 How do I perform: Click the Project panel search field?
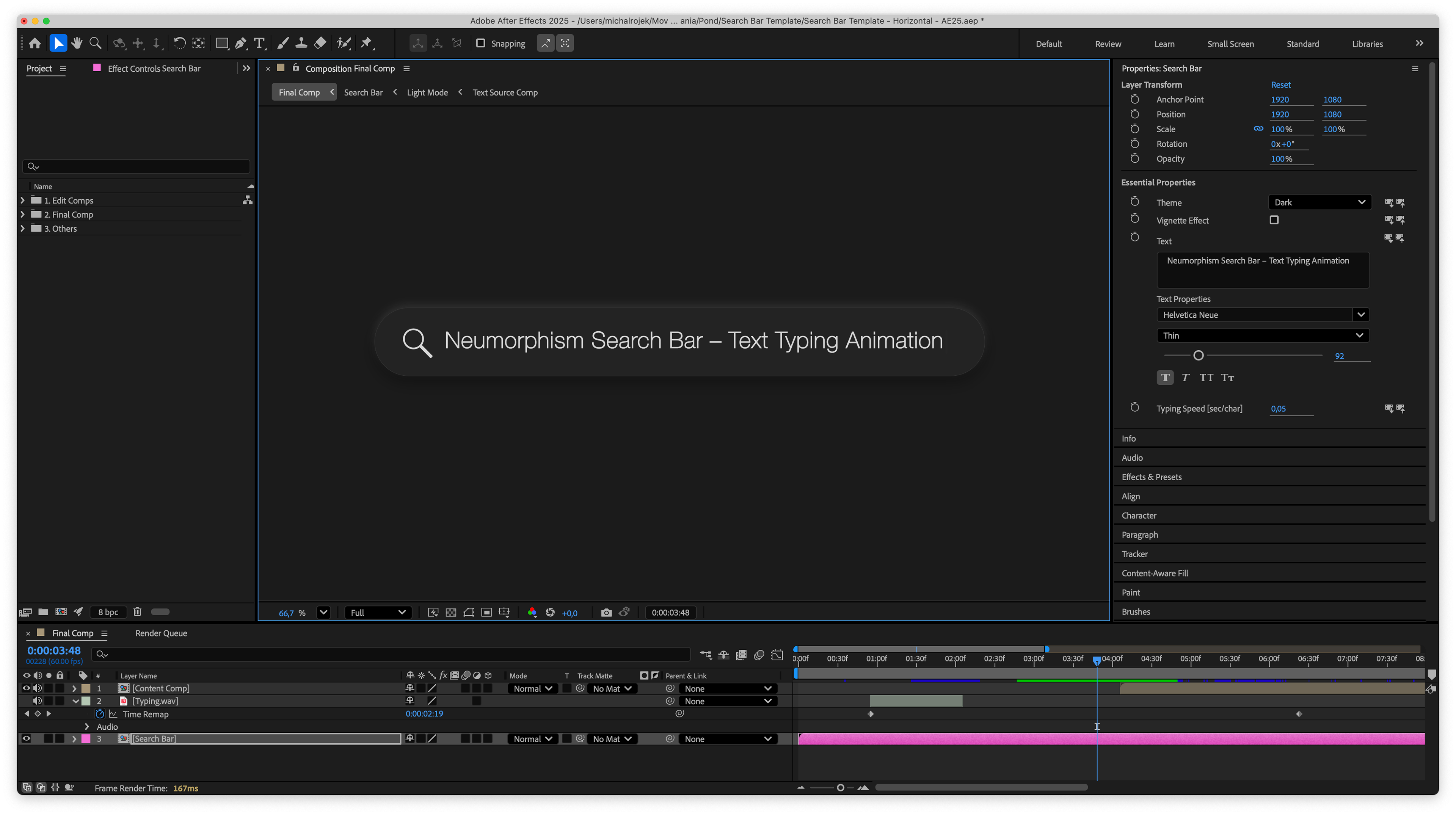[x=136, y=166]
